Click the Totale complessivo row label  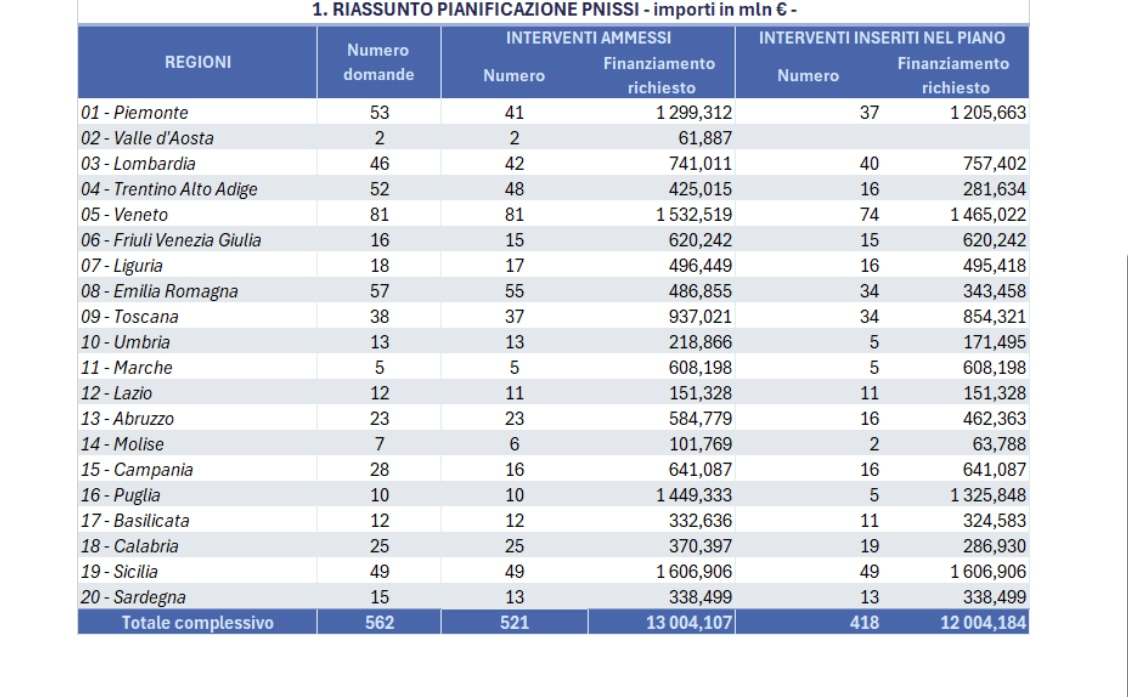click(197, 623)
